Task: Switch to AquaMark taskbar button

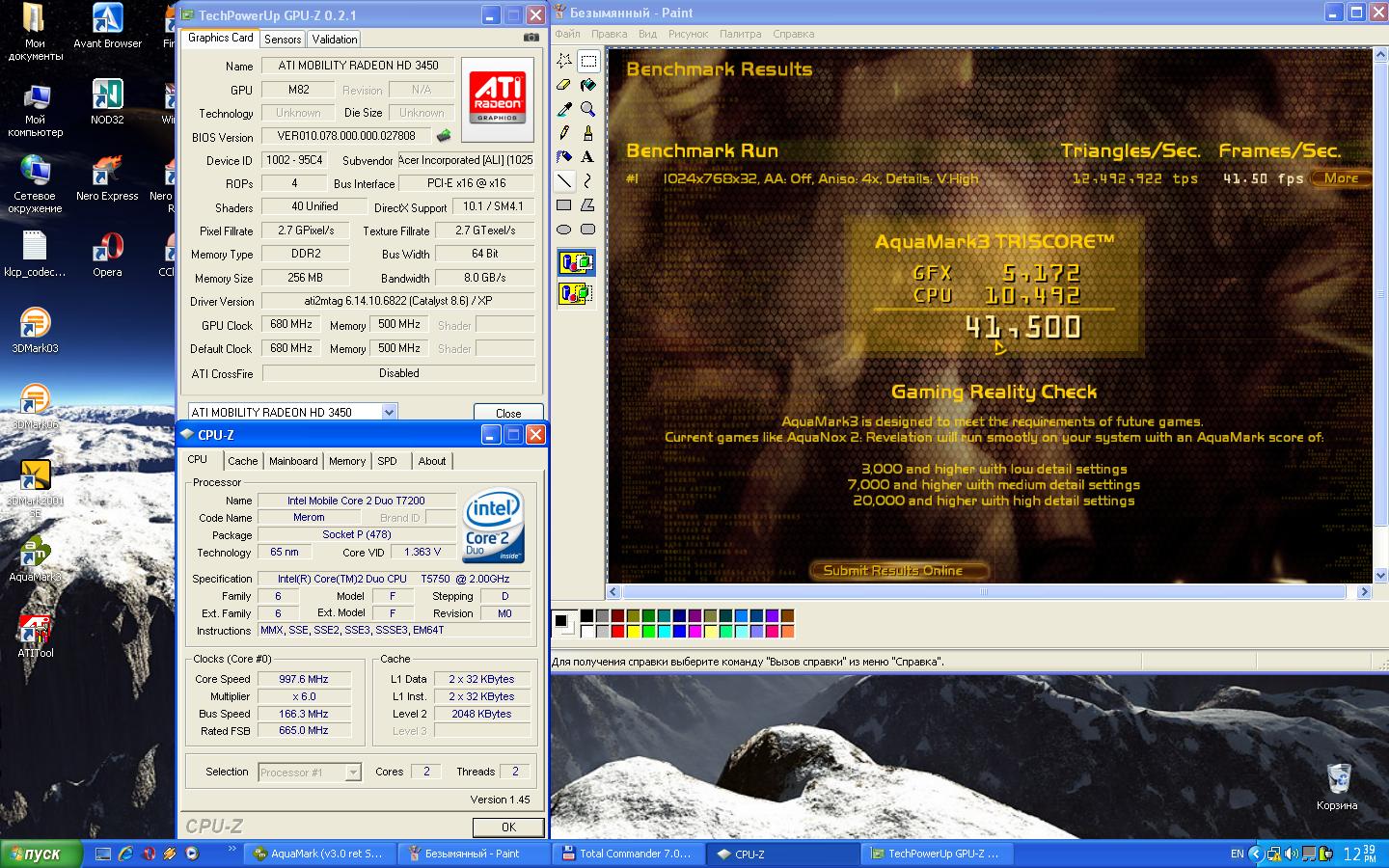Action: pos(318,854)
